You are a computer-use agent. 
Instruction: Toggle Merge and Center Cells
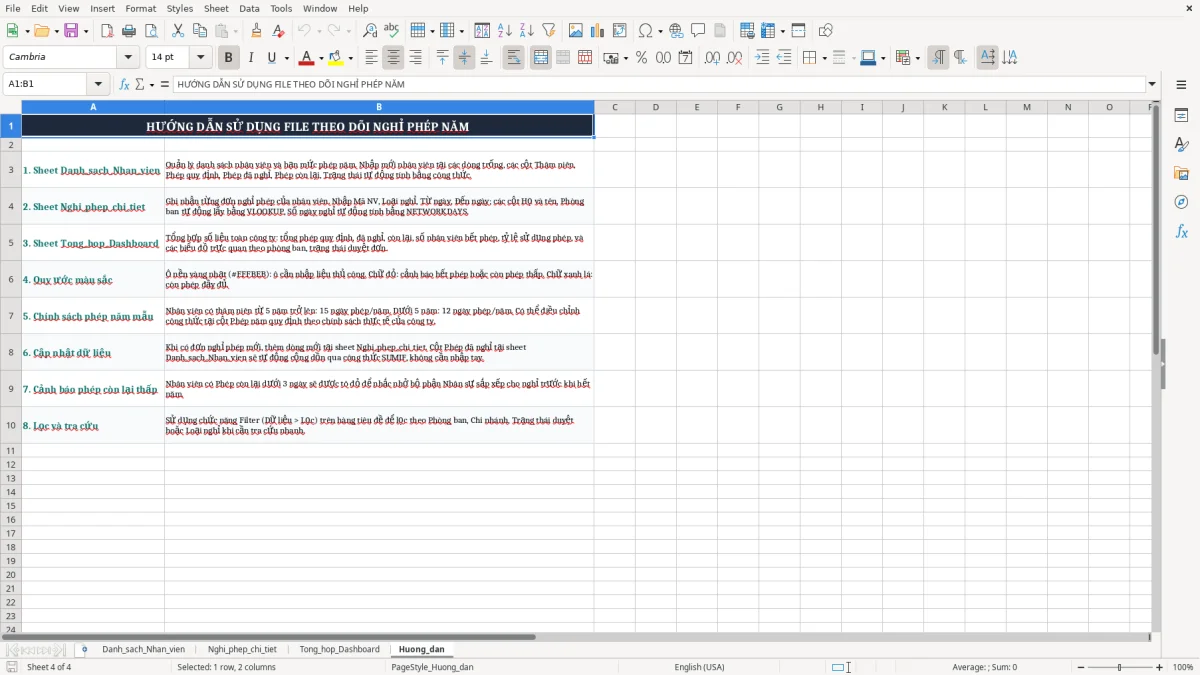[x=540, y=58]
